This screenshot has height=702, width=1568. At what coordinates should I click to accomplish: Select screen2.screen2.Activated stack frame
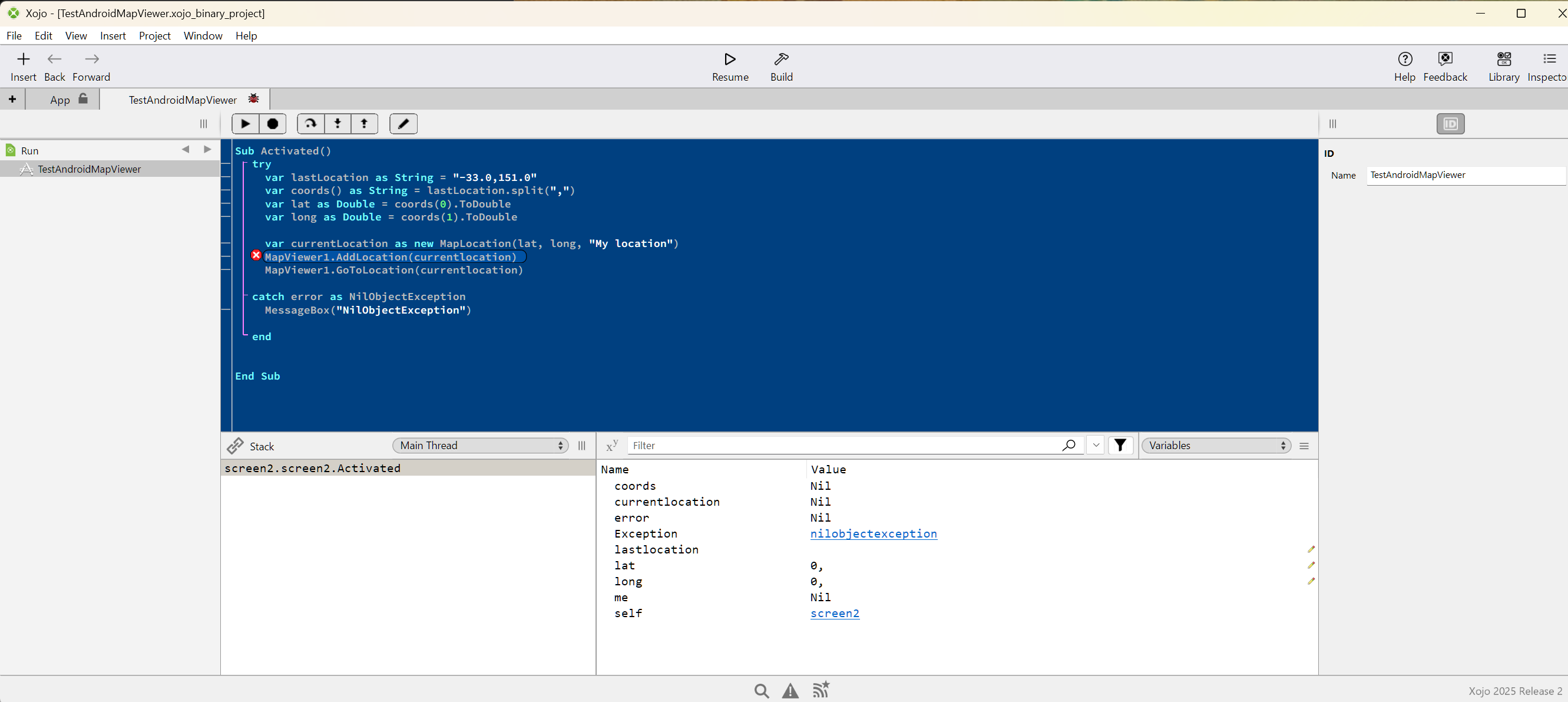[408, 467]
